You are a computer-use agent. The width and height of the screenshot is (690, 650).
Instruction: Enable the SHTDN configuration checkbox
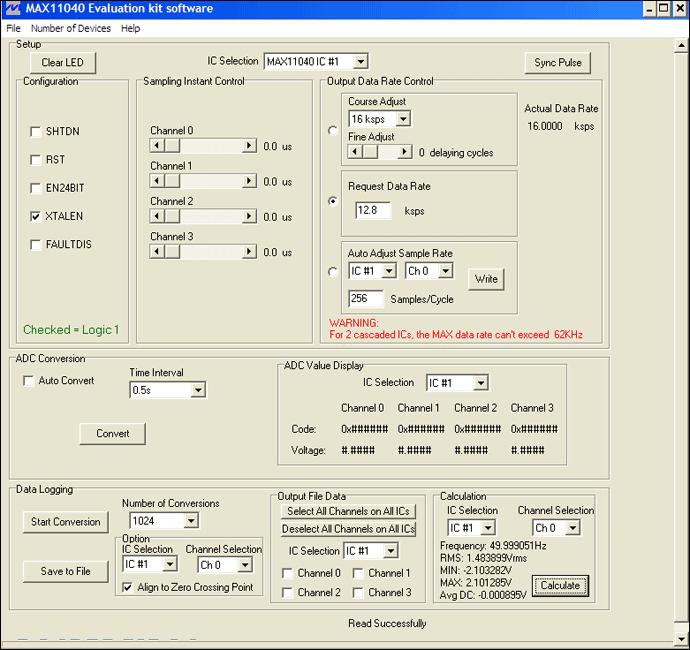pyautogui.click(x=36, y=131)
